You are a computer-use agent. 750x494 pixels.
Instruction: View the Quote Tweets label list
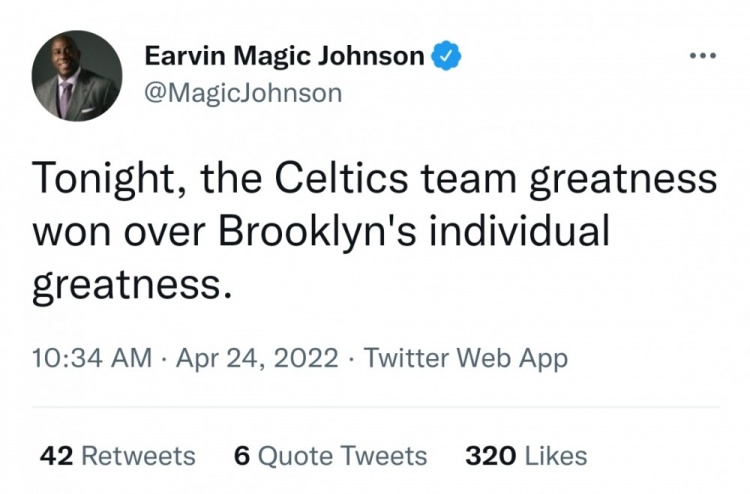click(342, 455)
